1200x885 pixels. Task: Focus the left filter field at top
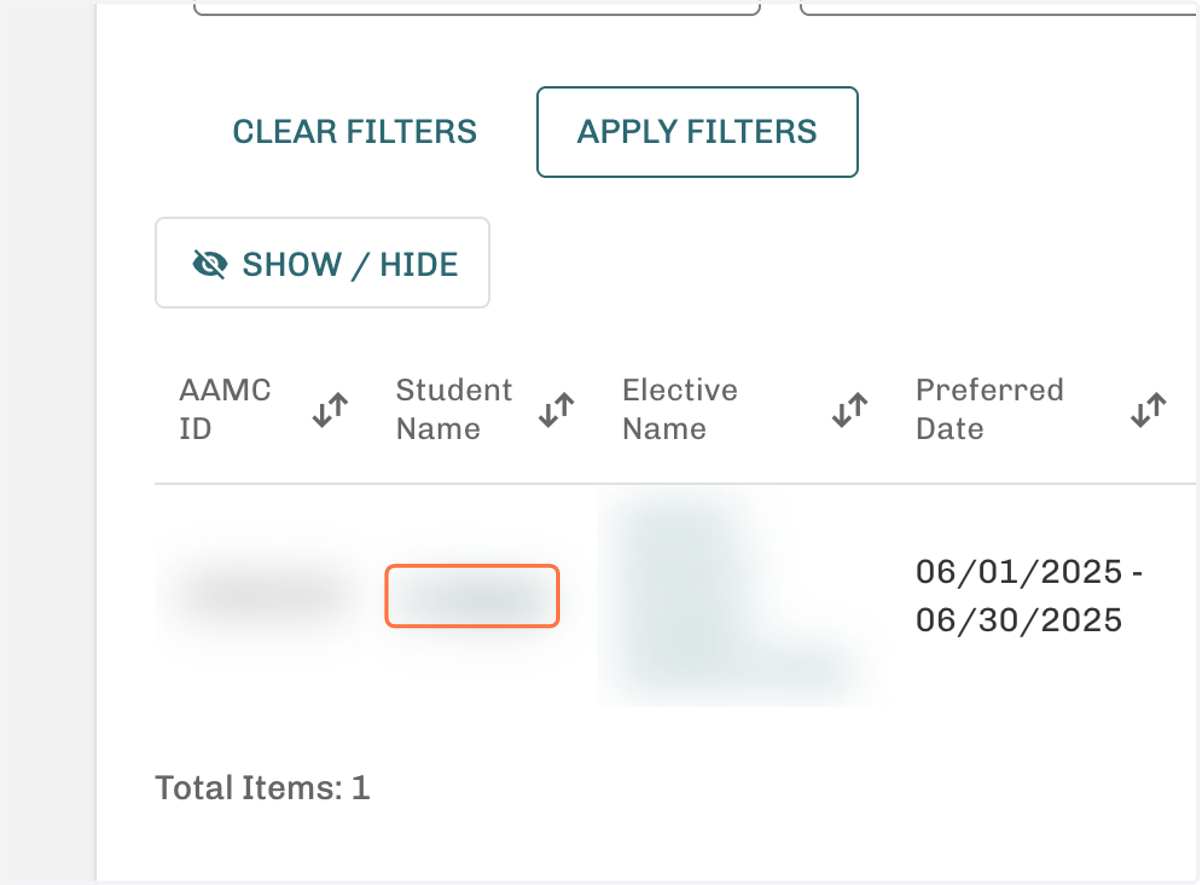pos(476,8)
